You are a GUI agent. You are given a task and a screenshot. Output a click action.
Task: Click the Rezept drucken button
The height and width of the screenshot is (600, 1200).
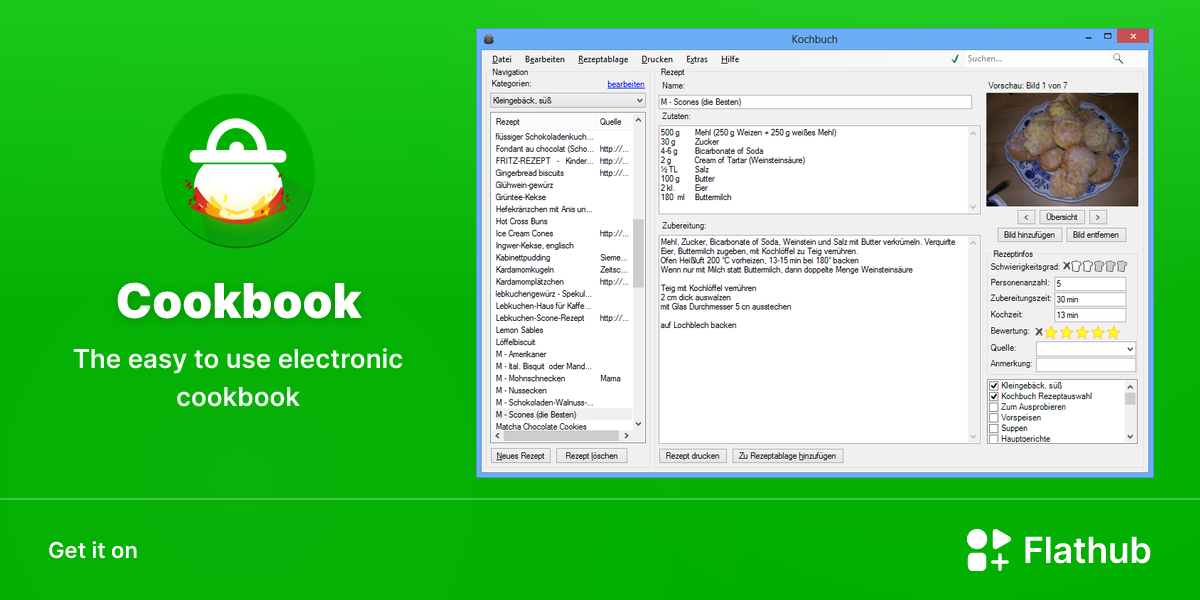point(693,456)
